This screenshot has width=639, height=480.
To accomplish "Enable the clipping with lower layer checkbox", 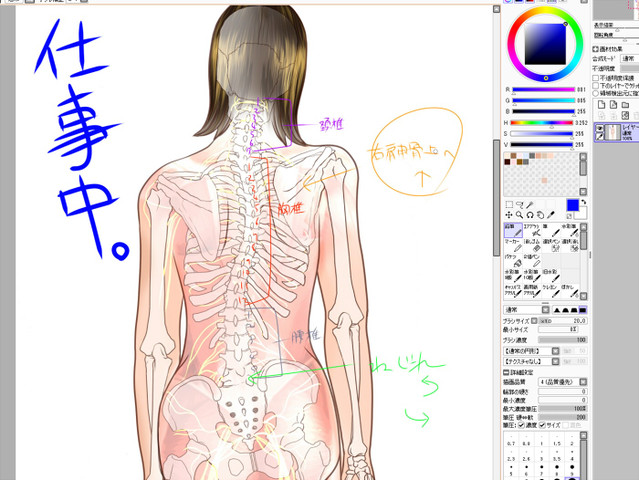I will click(595, 86).
